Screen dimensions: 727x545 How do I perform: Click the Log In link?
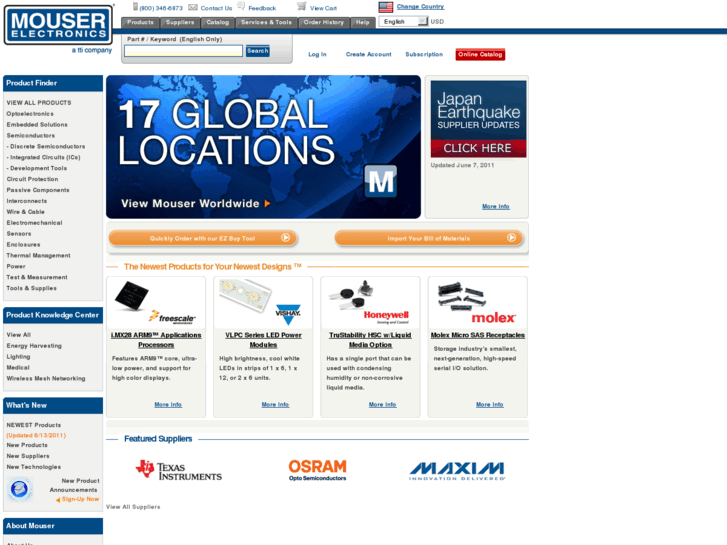click(317, 54)
